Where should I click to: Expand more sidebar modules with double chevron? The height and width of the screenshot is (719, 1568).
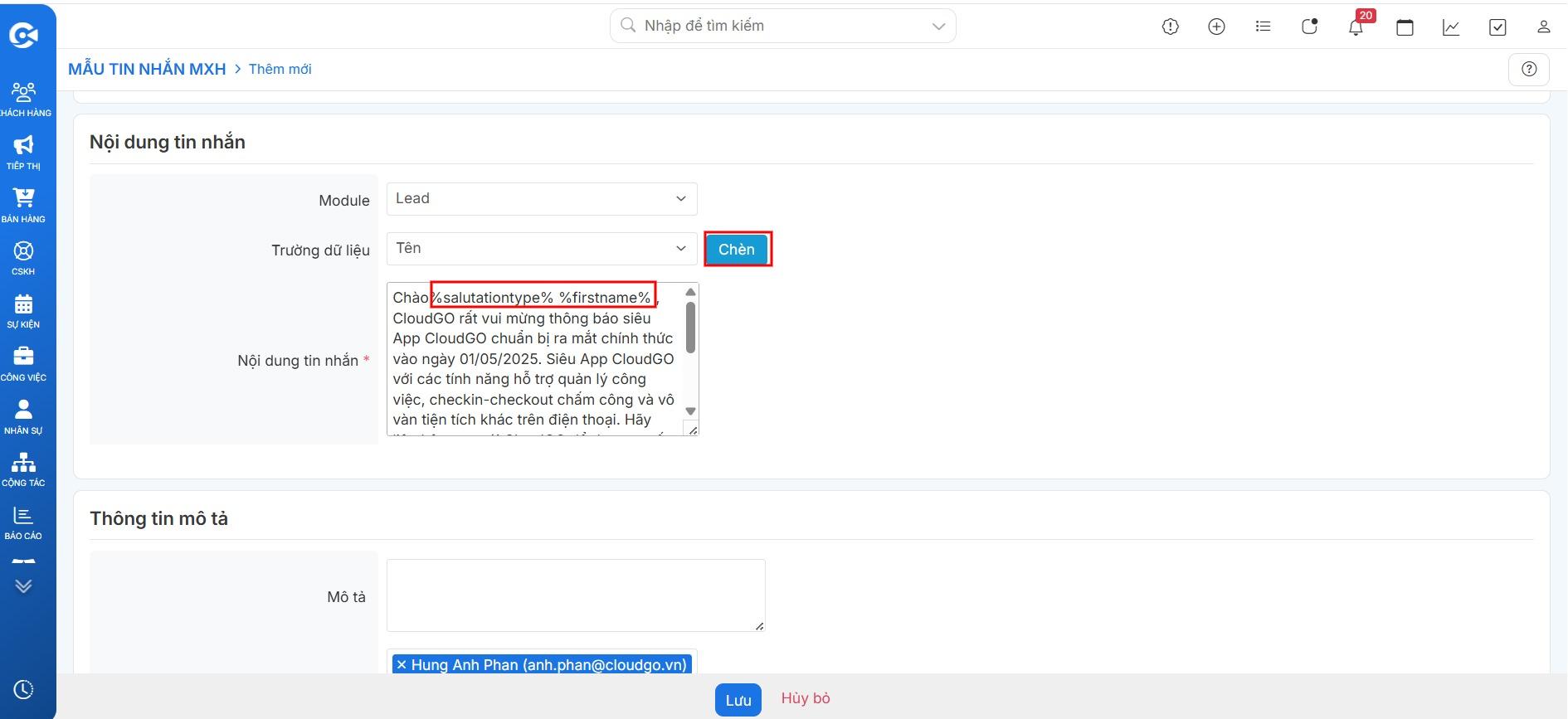(x=23, y=586)
